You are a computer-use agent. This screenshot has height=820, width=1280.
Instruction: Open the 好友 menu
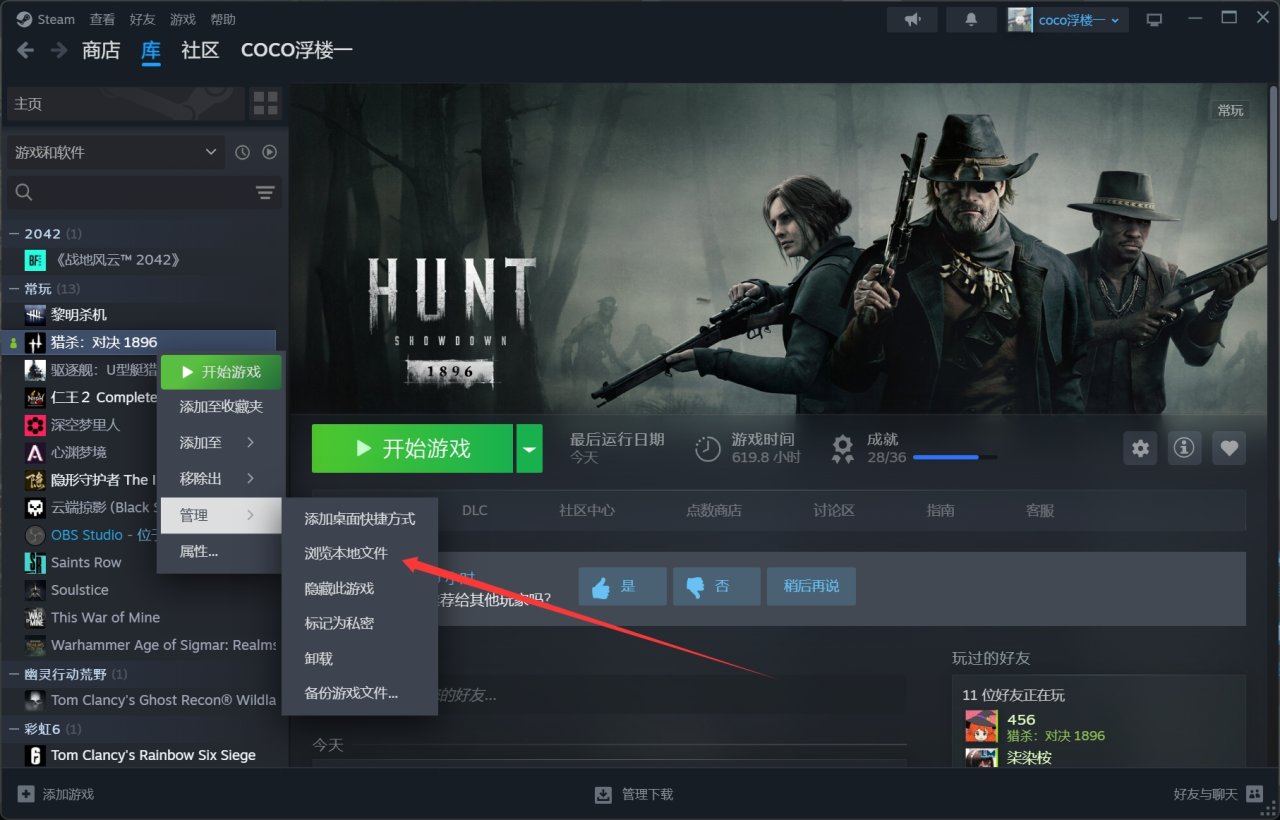[x=143, y=19]
